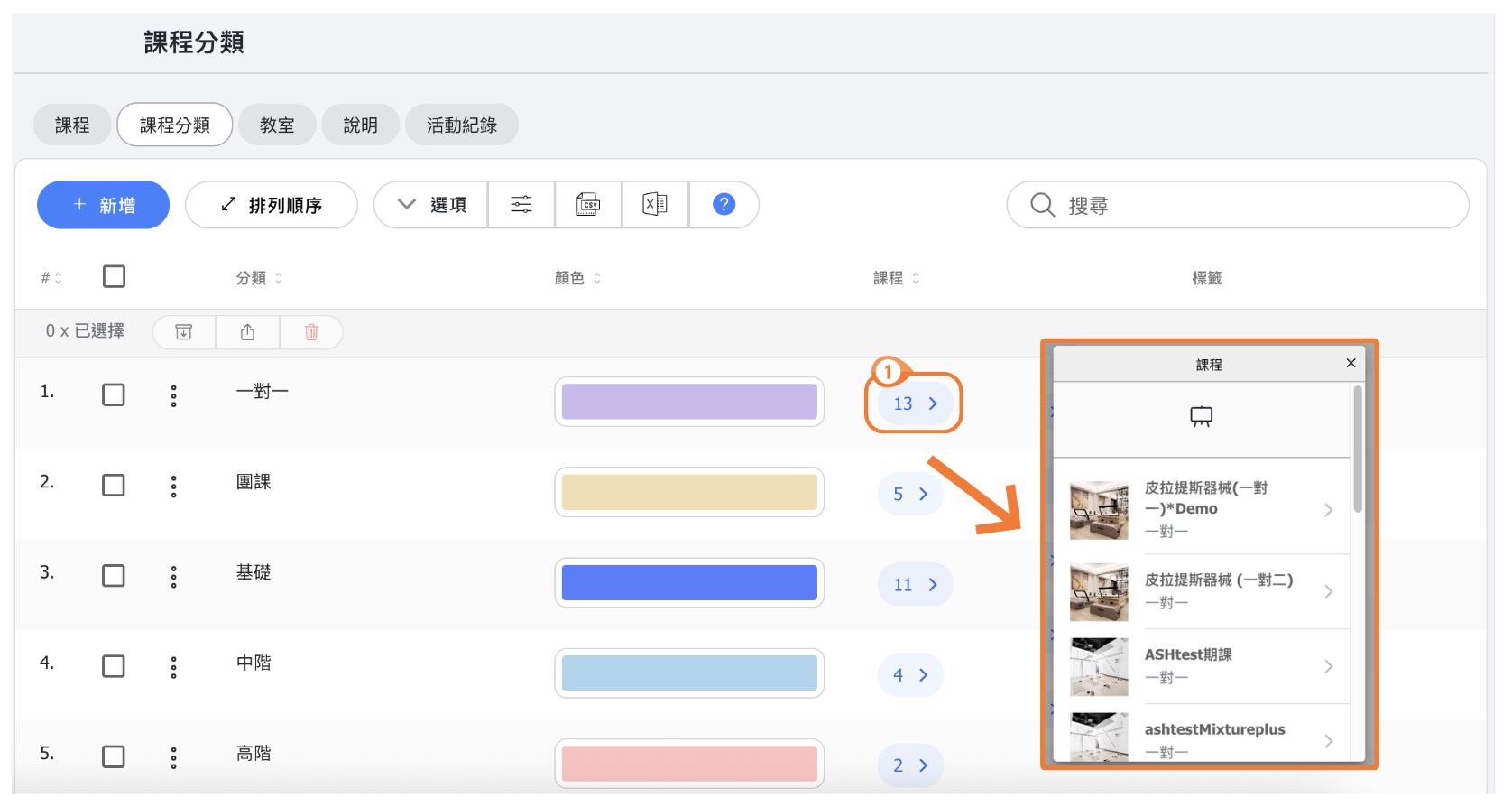Click the 排列順序 button

tap(272, 205)
